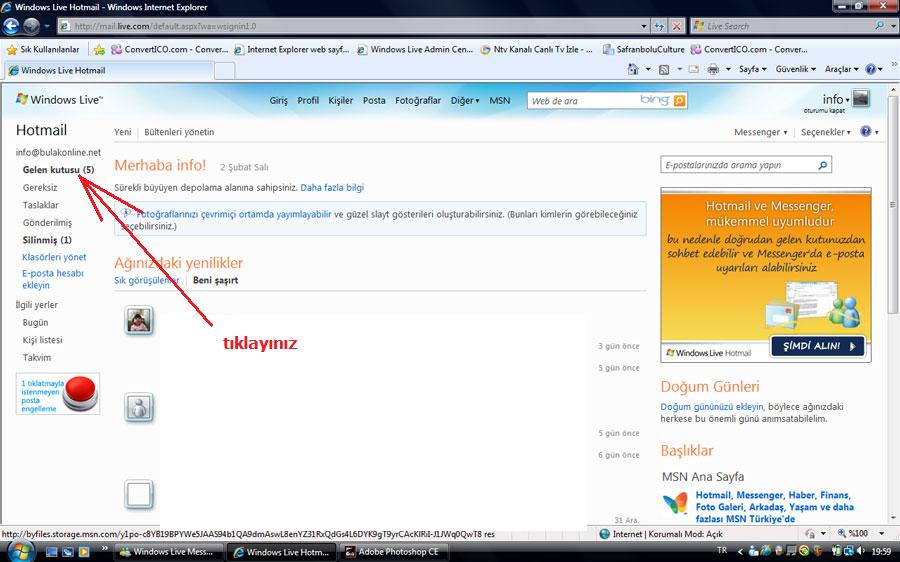Expand the Diğer menu in Windows Live header
Viewport: 900px width, 562px height.
pyautogui.click(x=465, y=100)
